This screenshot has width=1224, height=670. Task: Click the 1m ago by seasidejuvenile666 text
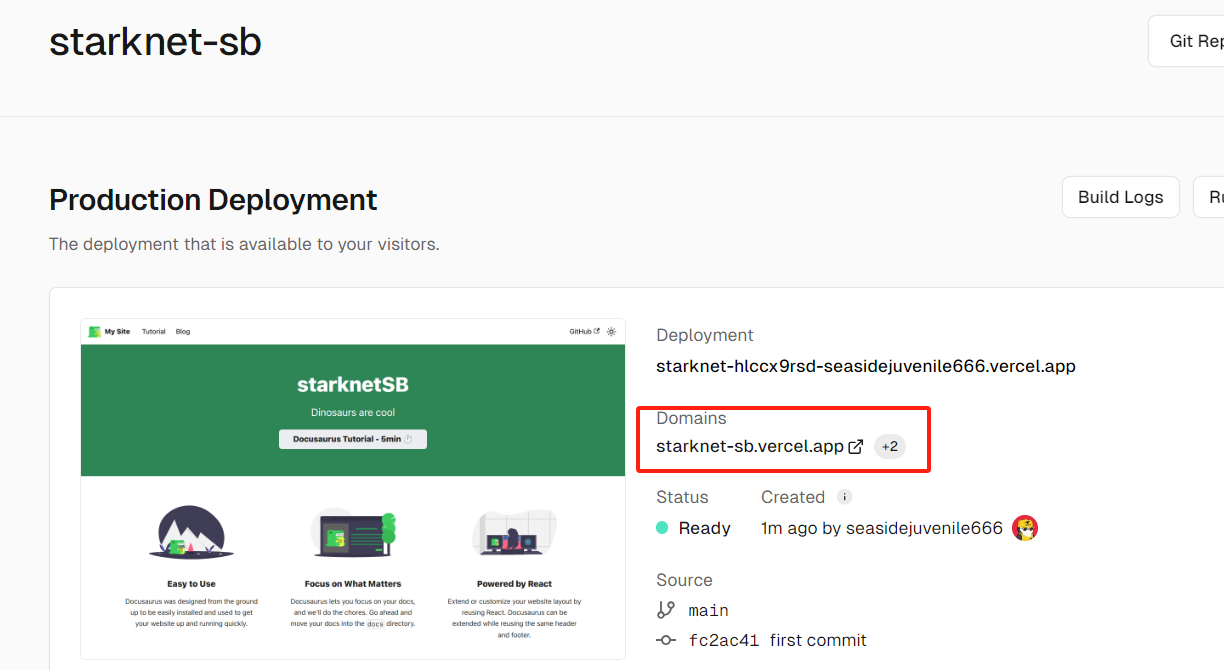click(x=882, y=528)
